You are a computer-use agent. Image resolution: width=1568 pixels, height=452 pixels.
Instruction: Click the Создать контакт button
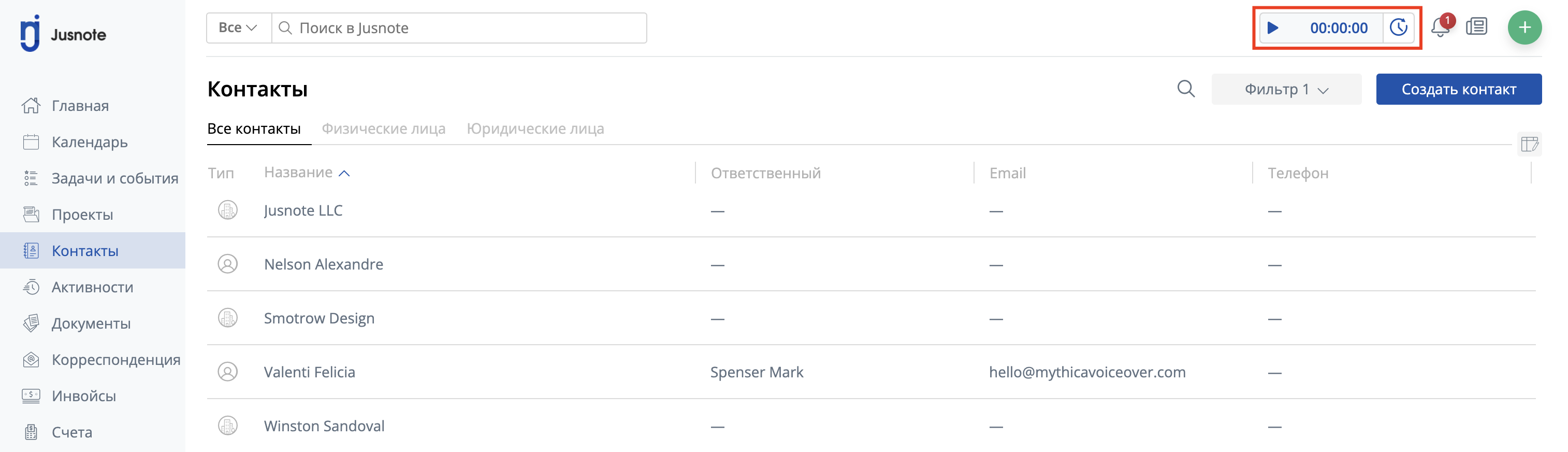pyautogui.click(x=1458, y=89)
